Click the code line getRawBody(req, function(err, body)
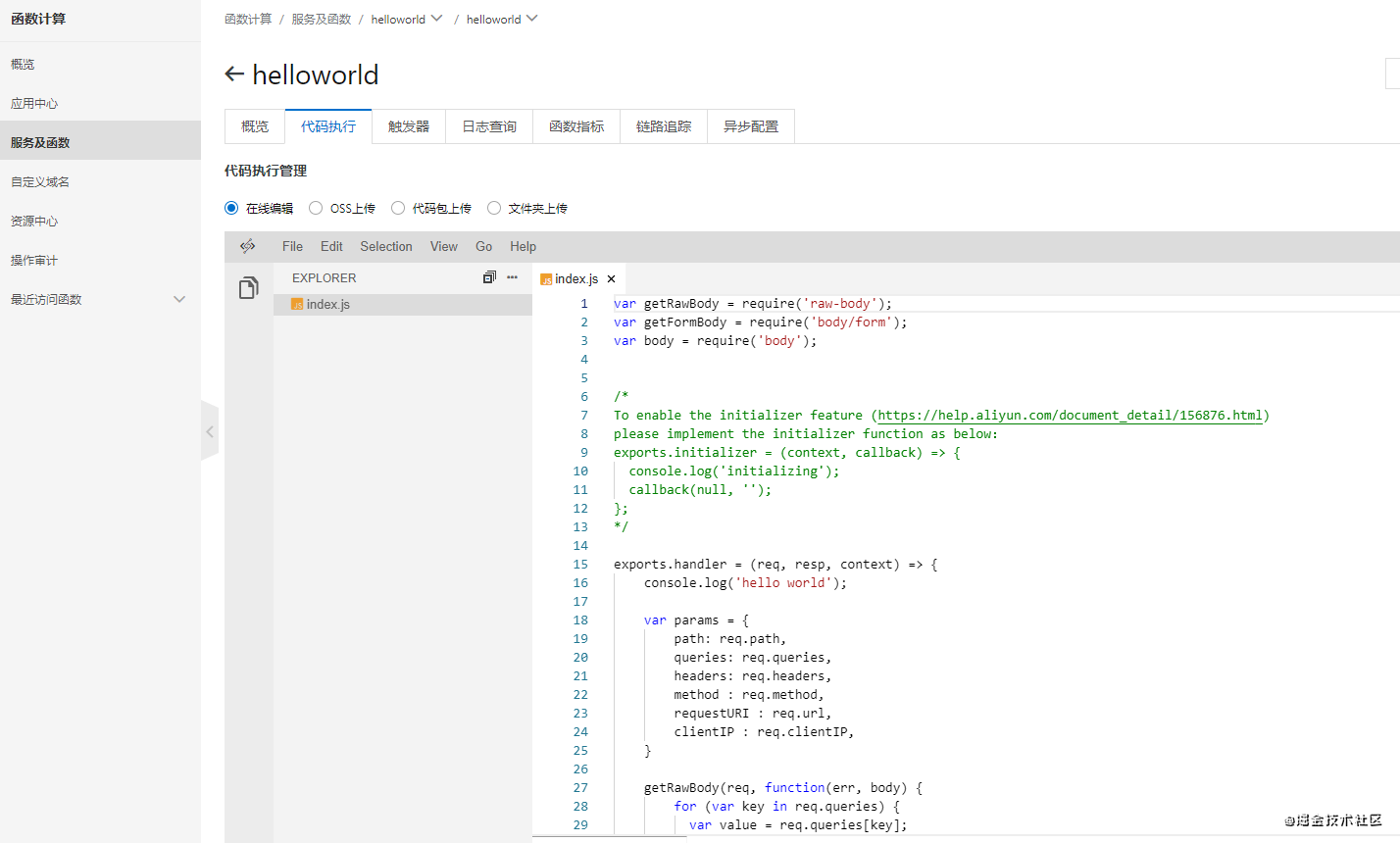 coord(783,788)
